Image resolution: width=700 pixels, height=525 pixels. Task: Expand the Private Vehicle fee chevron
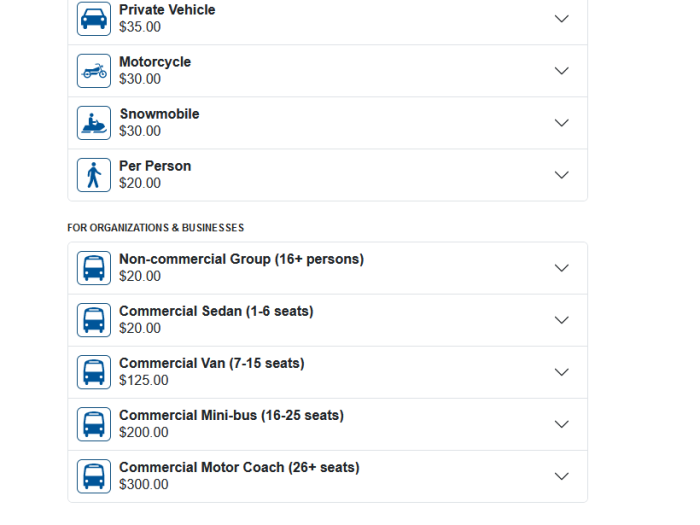[562, 18]
